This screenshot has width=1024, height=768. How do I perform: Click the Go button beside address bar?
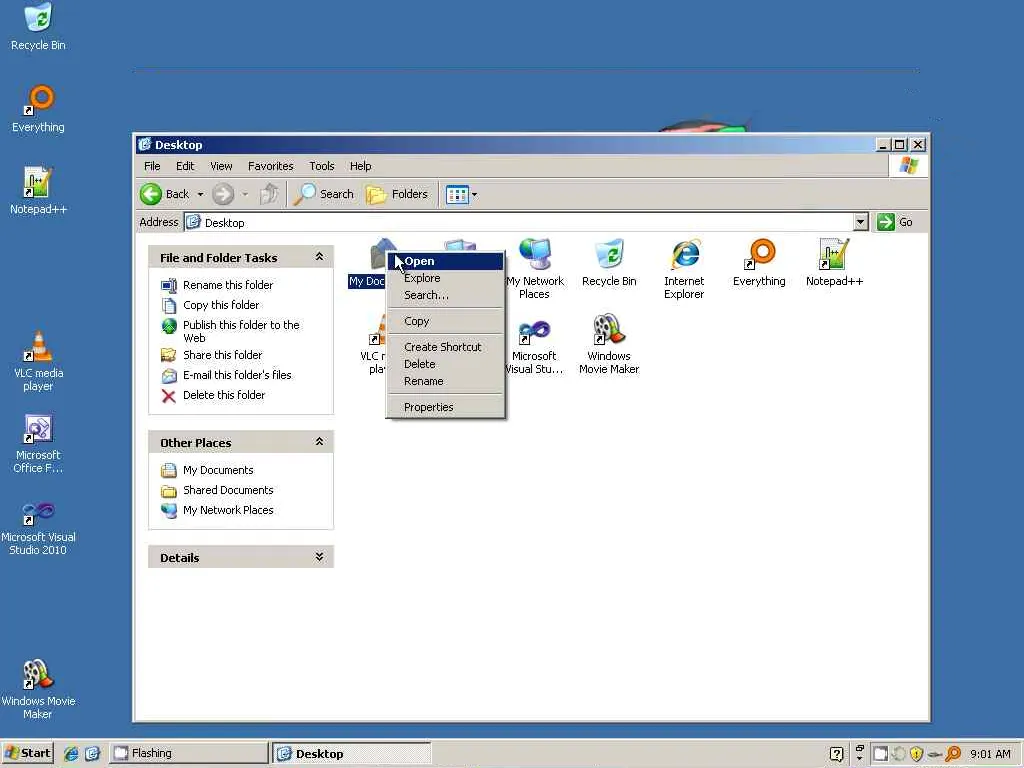click(x=895, y=222)
